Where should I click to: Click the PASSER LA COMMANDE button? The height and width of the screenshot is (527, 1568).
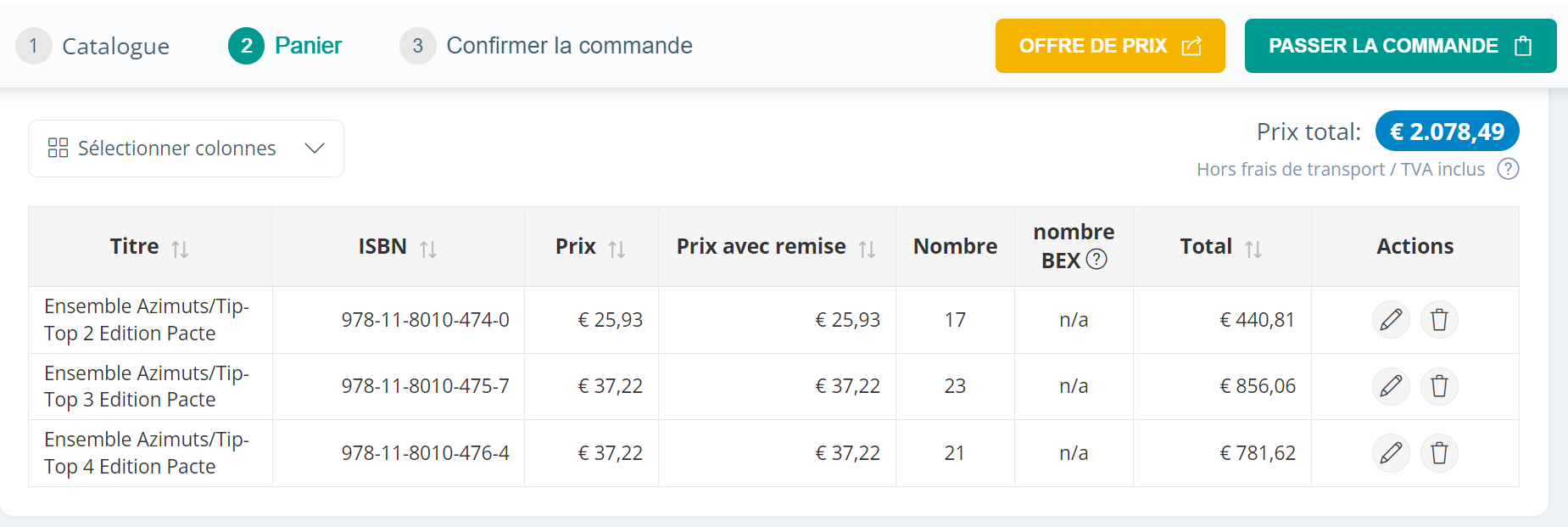pyautogui.click(x=1400, y=46)
